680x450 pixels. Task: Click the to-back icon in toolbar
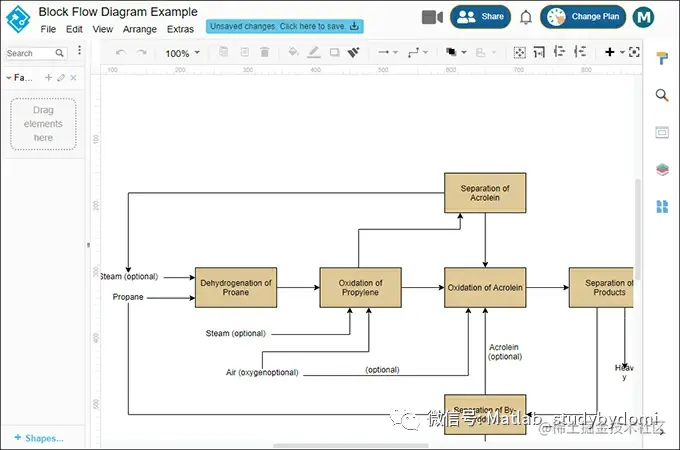click(245, 52)
